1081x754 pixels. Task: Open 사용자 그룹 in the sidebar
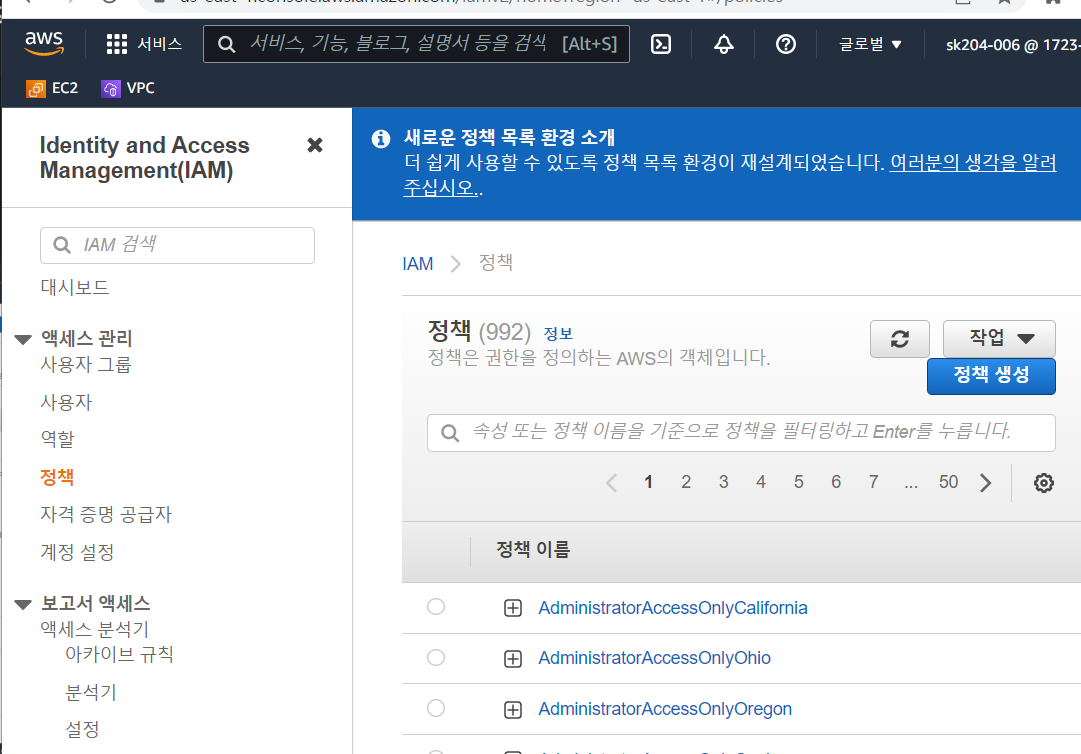(x=85, y=364)
